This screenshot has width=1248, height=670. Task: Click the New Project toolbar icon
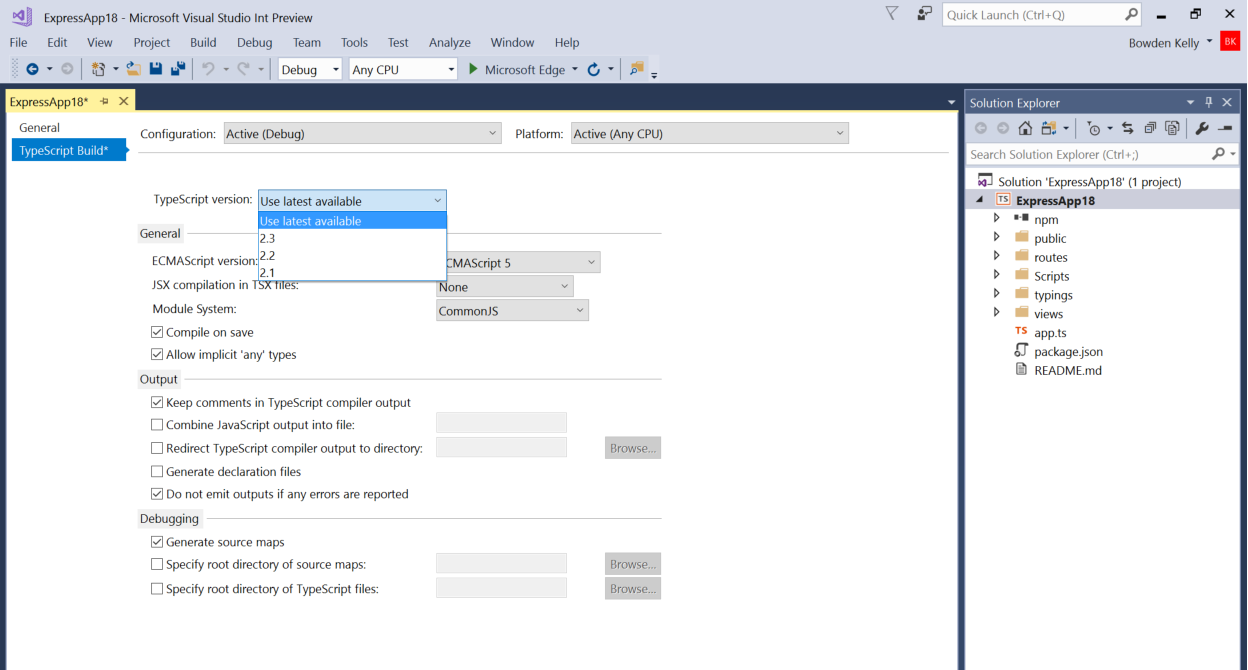tap(98, 69)
